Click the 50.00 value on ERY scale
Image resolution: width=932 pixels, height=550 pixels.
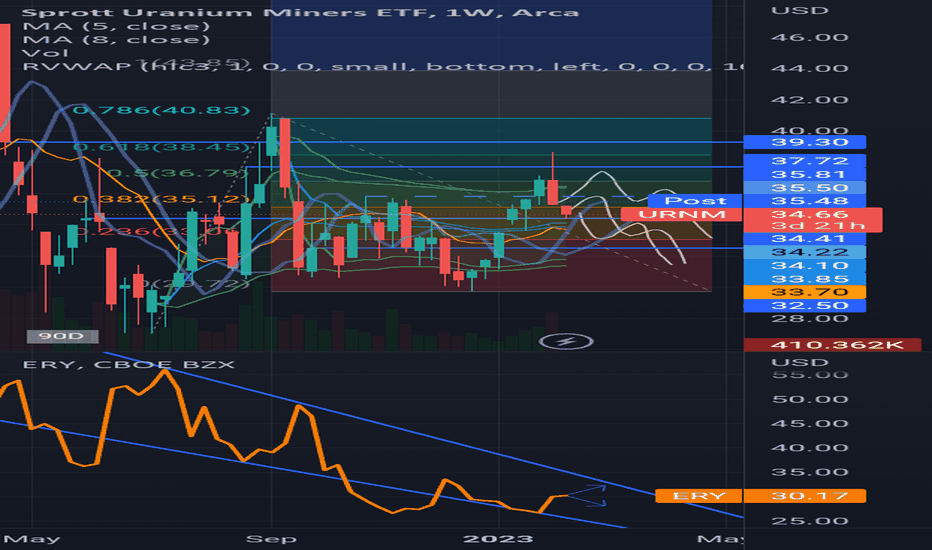tap(810, 399)
